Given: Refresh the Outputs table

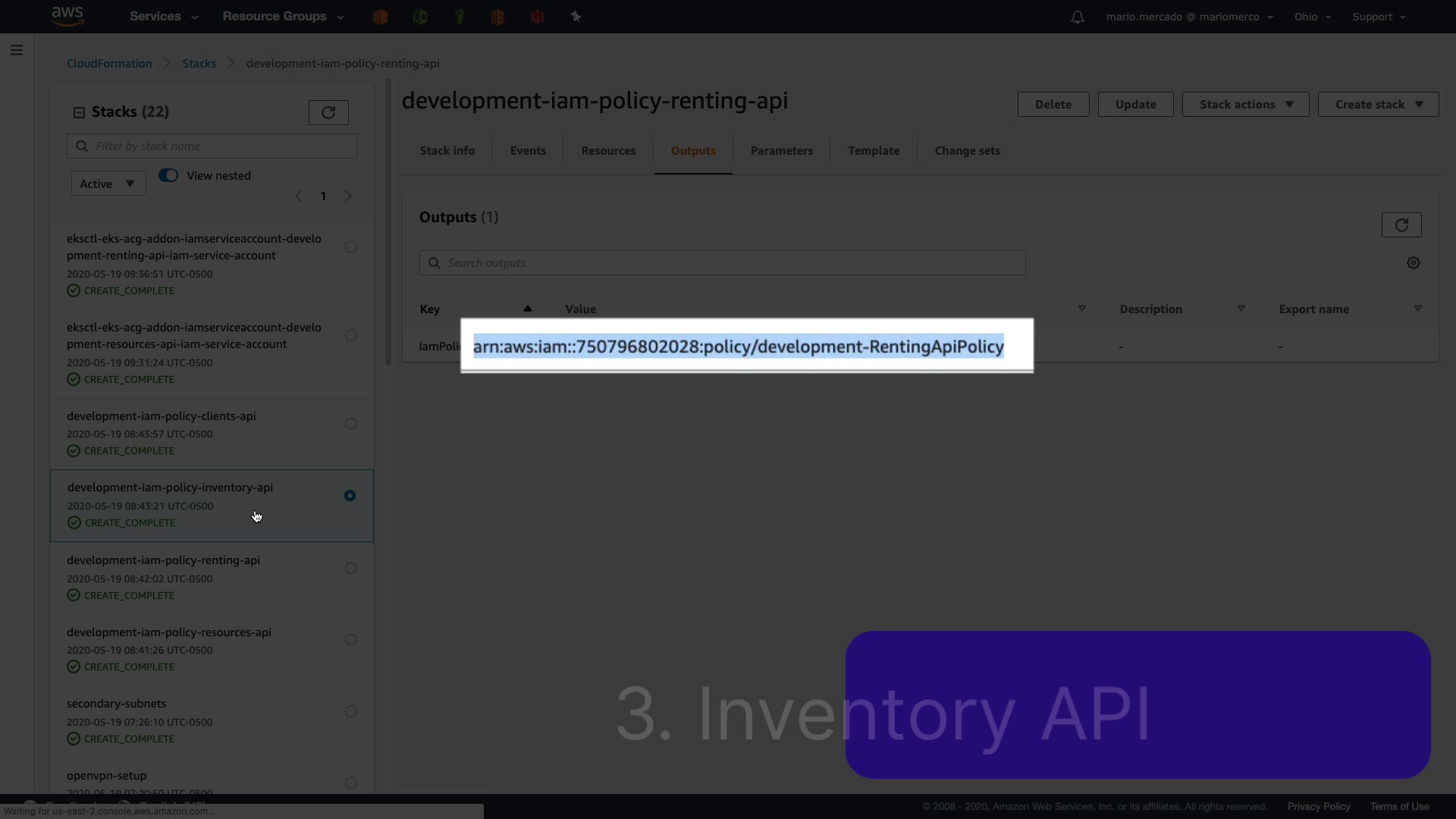Looking at the screenshot, I should coord(1401,224).
